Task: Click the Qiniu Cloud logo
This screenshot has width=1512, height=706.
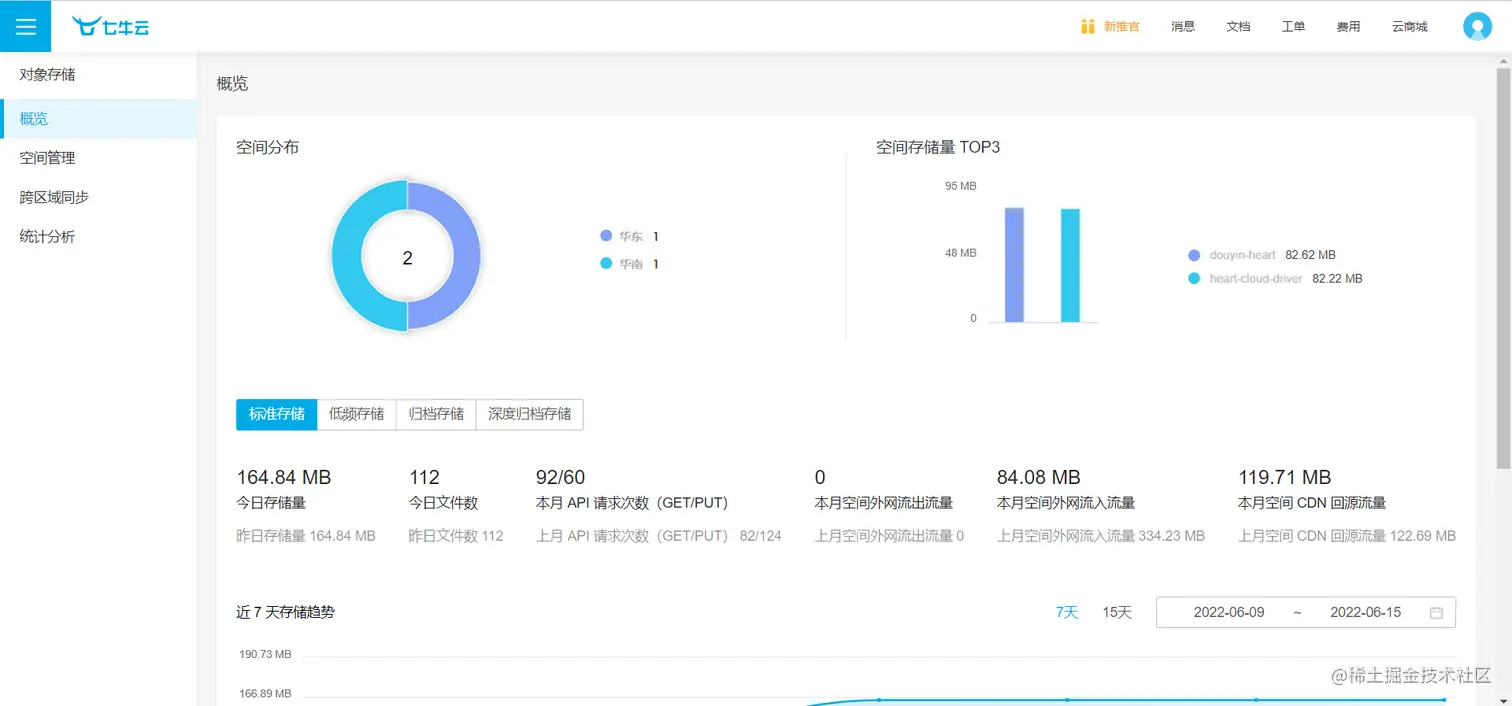Action: [x=111, y=27]
